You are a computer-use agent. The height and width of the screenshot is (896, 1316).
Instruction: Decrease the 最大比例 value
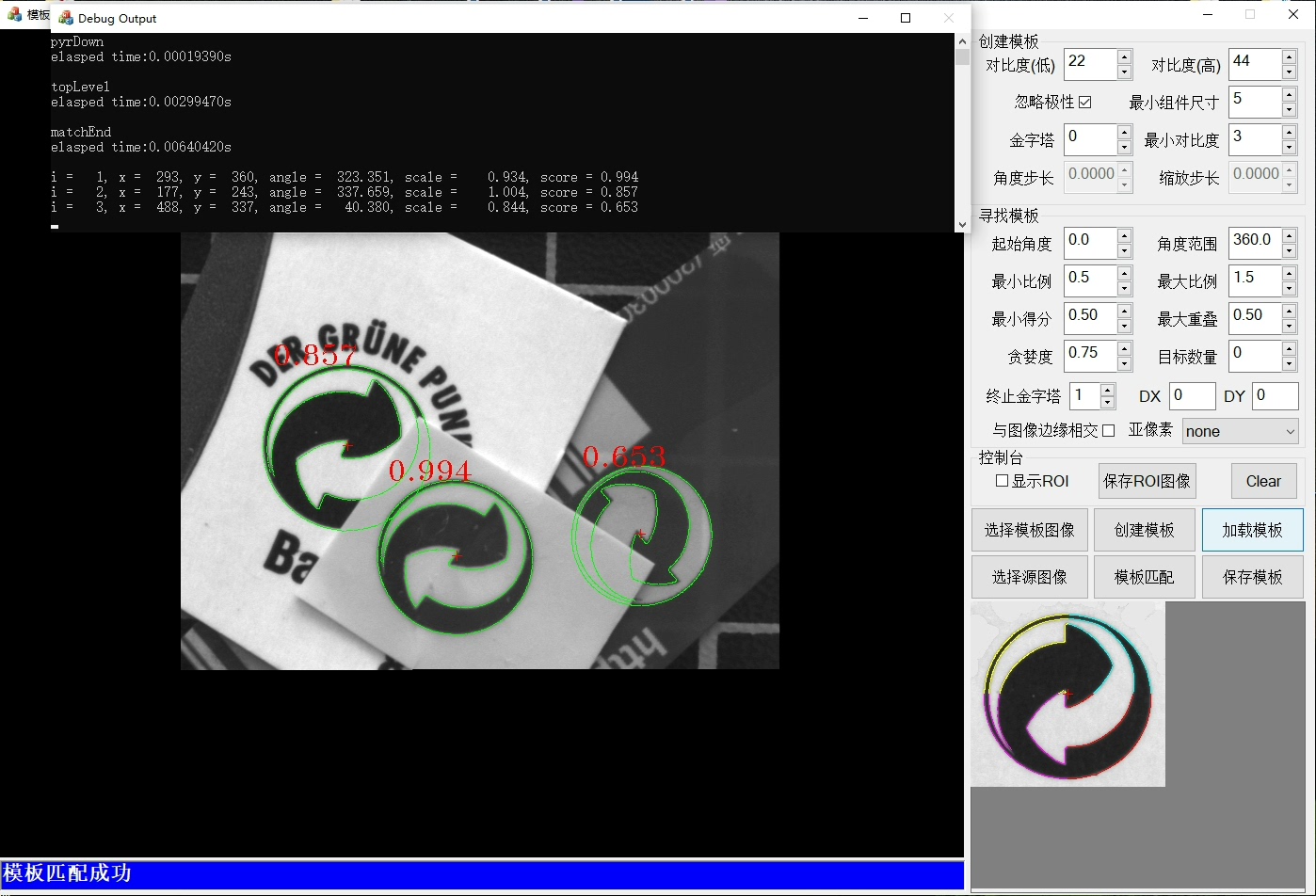click(x=1289, y=289)
